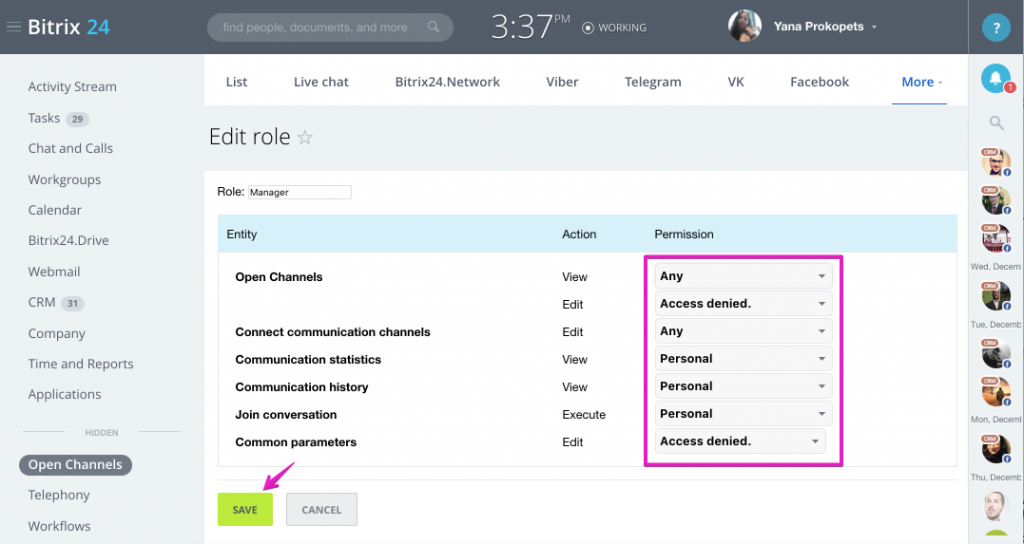Open the contact avatar above the Wed, December label
The image size is (1024, 544).
(995, 238)
